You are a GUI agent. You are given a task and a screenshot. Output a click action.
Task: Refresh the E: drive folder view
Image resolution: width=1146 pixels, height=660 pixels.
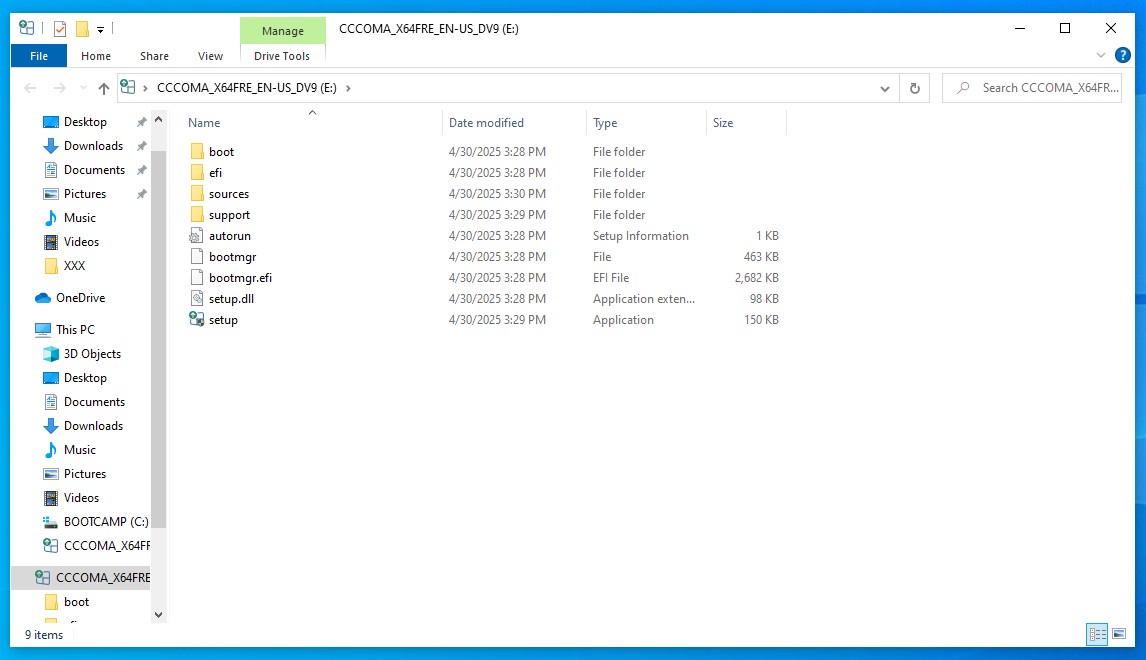(914, 88)
